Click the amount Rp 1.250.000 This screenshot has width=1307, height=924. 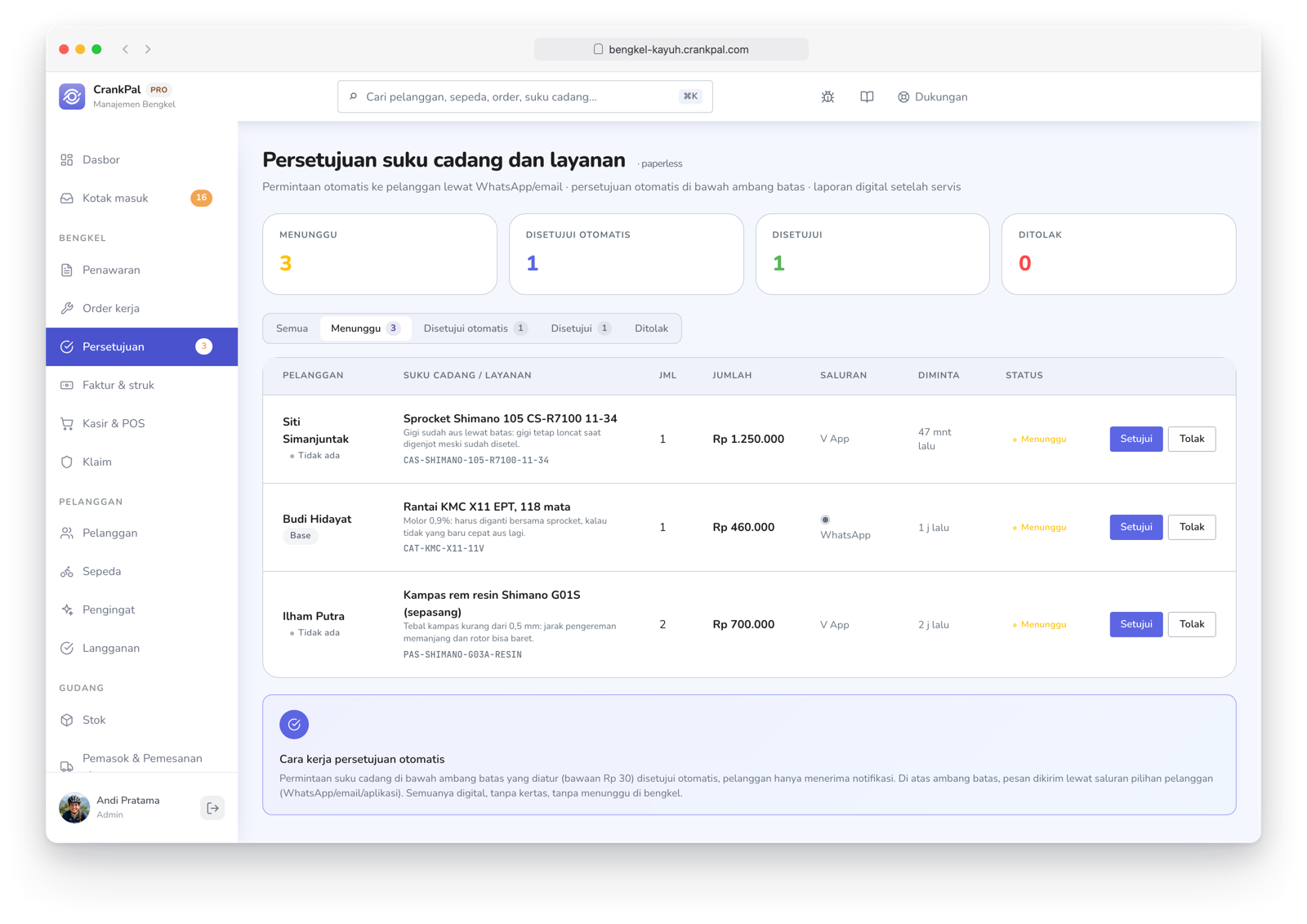coord(748,439)
